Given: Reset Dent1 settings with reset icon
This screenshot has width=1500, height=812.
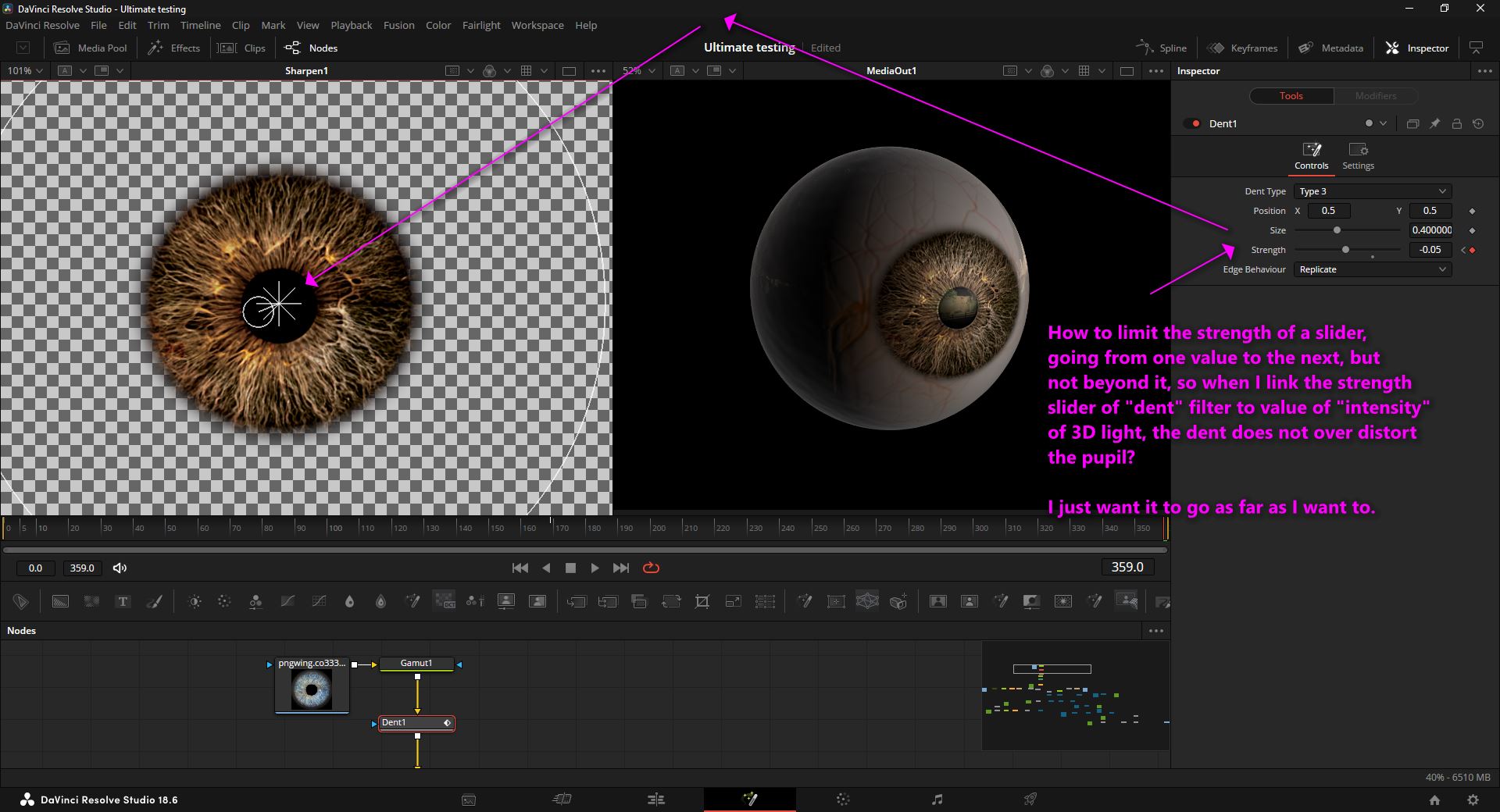Looking at the screenshot, I should (1478, 123).
